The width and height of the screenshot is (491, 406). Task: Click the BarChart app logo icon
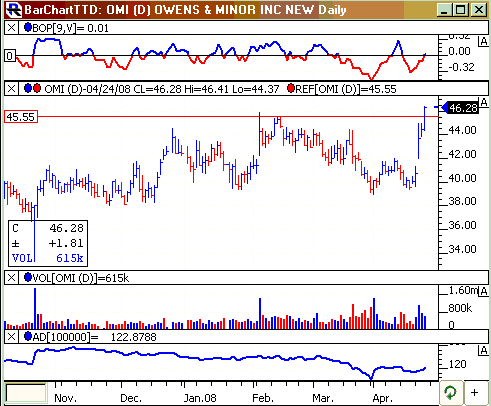(14, 10)
